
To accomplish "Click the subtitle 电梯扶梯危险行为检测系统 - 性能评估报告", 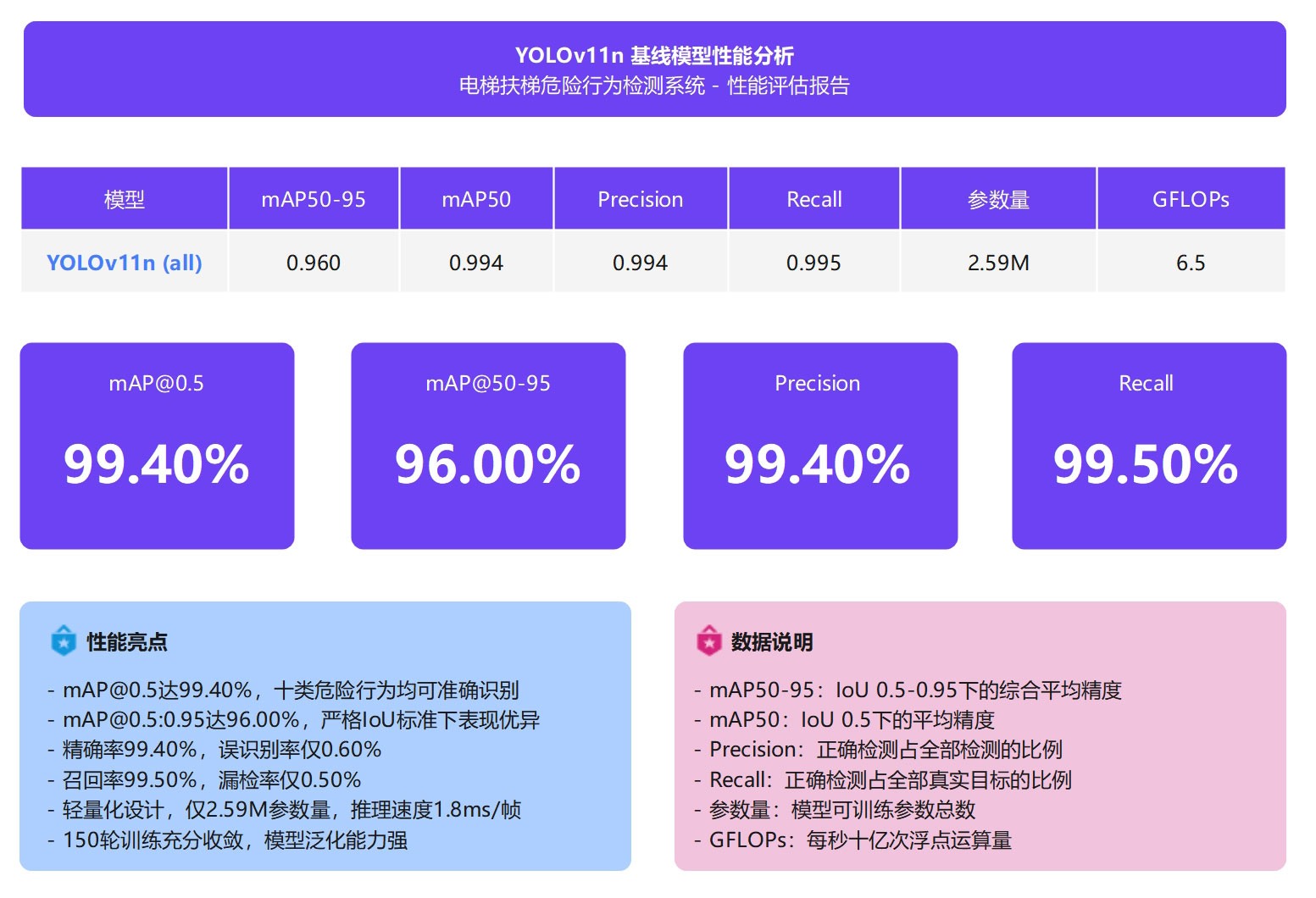I will 654,86.
